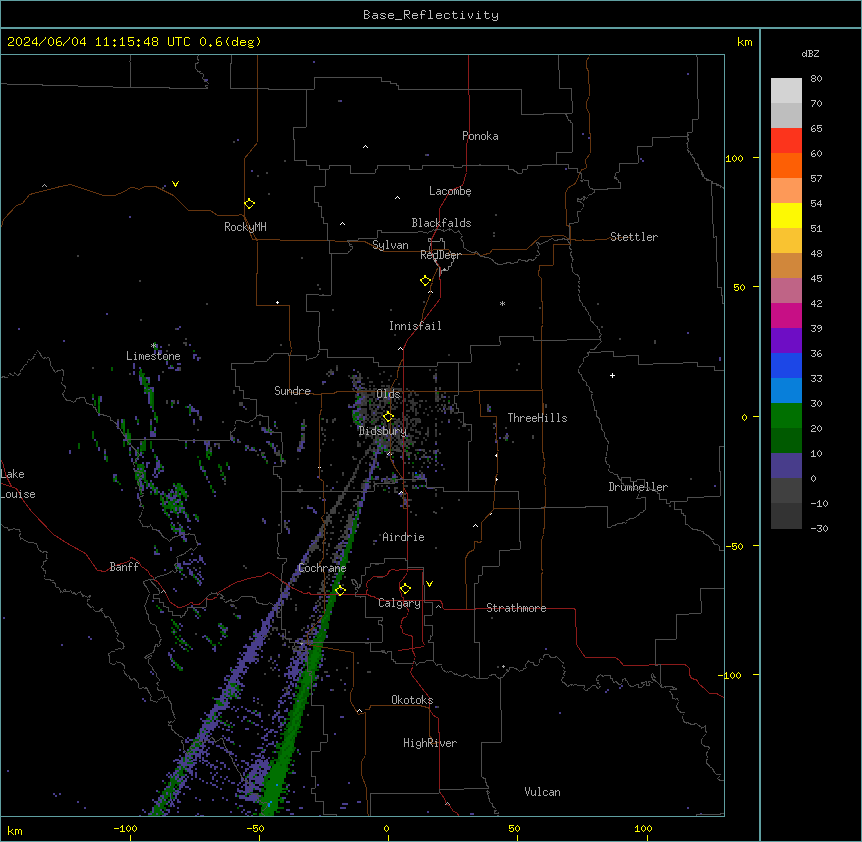This screenshot has width=862, height=842.
Task: Click the light blue 30–33 dBZ swatch
Action: click(x=786, y=391)
